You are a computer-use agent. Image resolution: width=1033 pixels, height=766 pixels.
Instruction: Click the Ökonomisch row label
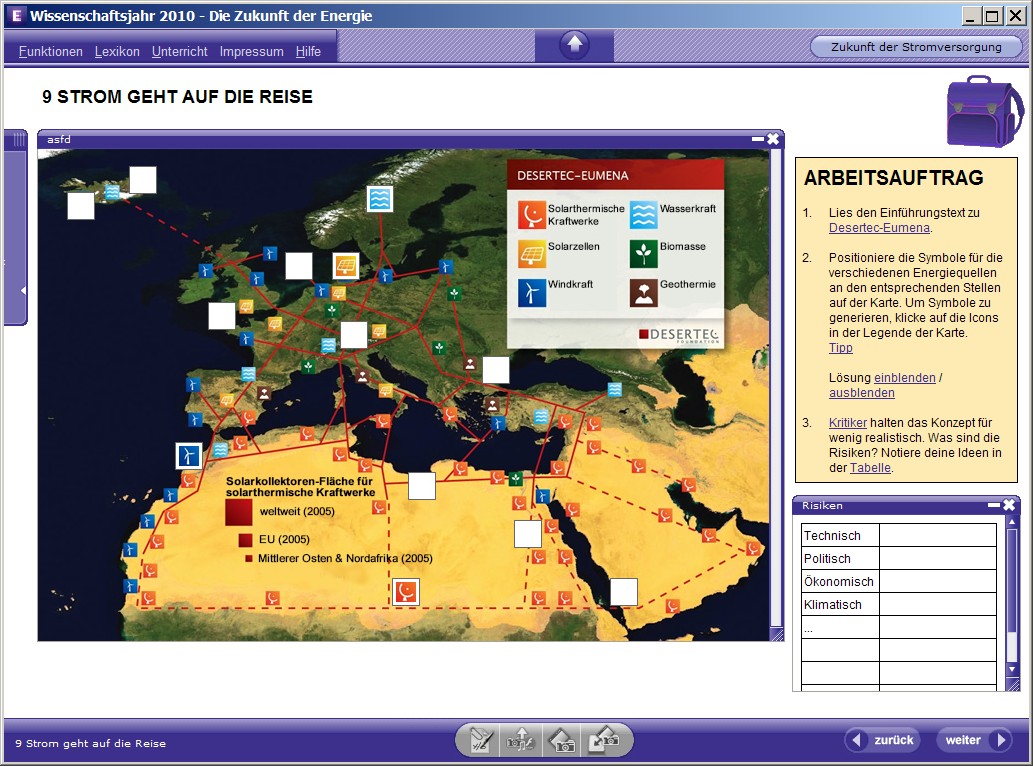click(839, 582)
